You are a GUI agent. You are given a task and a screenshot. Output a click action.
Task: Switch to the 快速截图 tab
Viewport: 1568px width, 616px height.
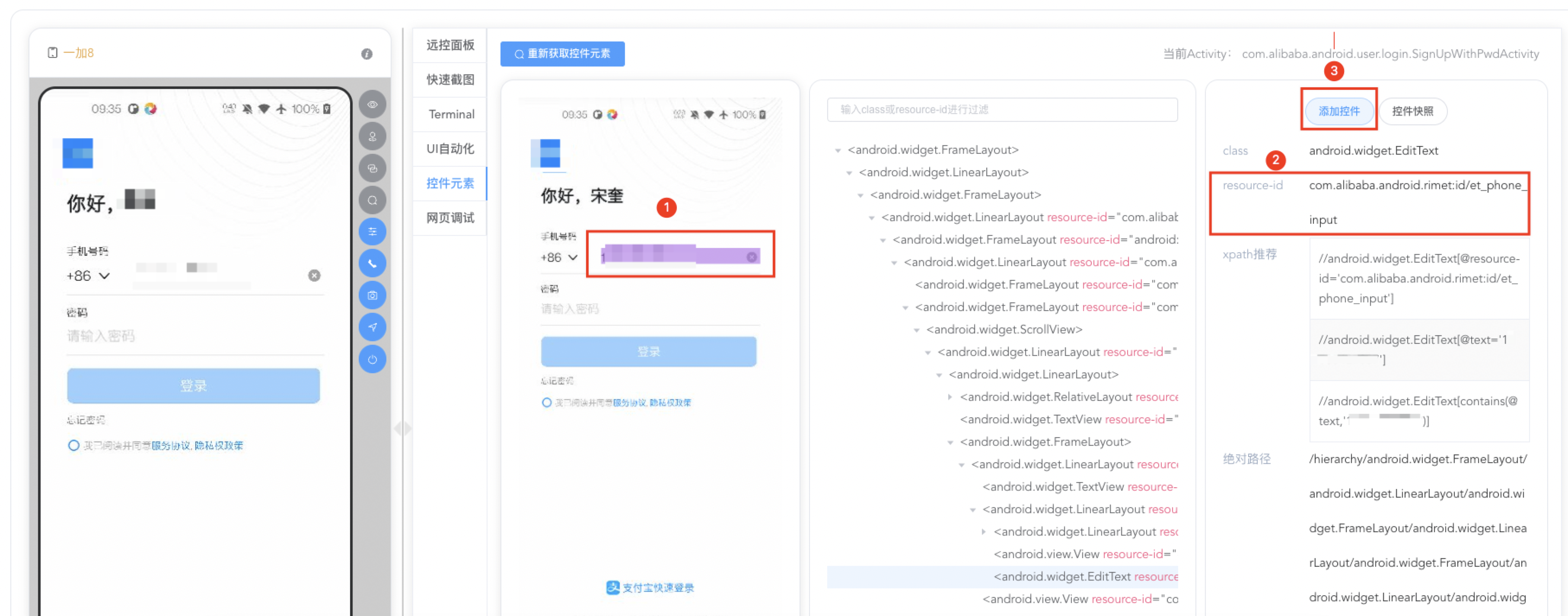pos(450,79)
